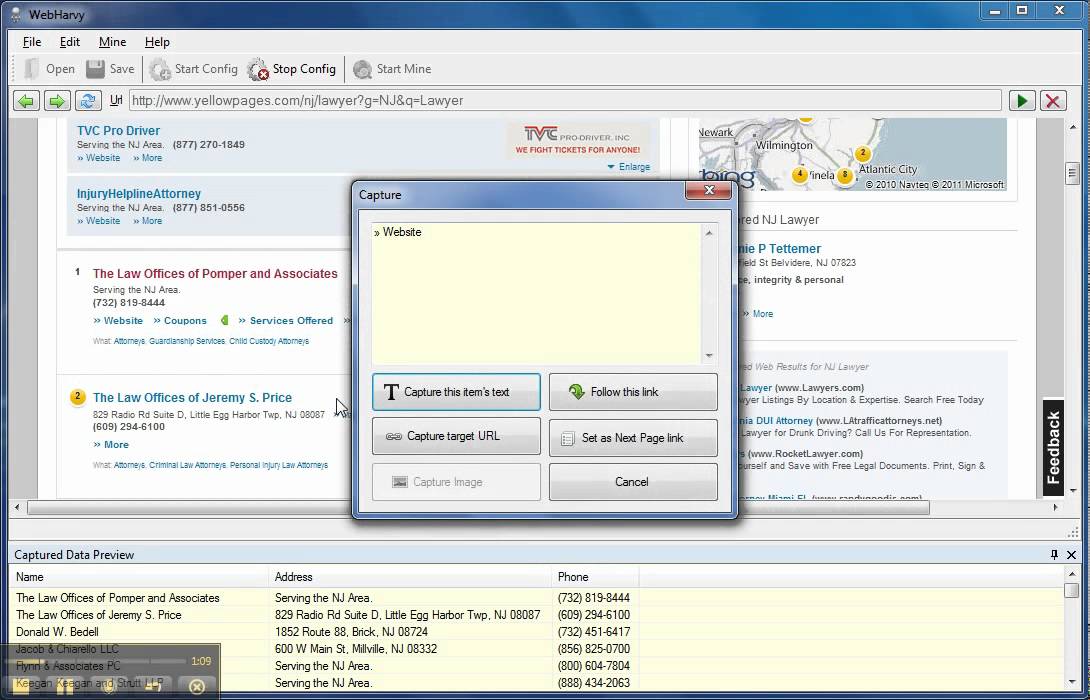Save the current configuration
Screen dimensions: 1090x700
pos(111,69)
